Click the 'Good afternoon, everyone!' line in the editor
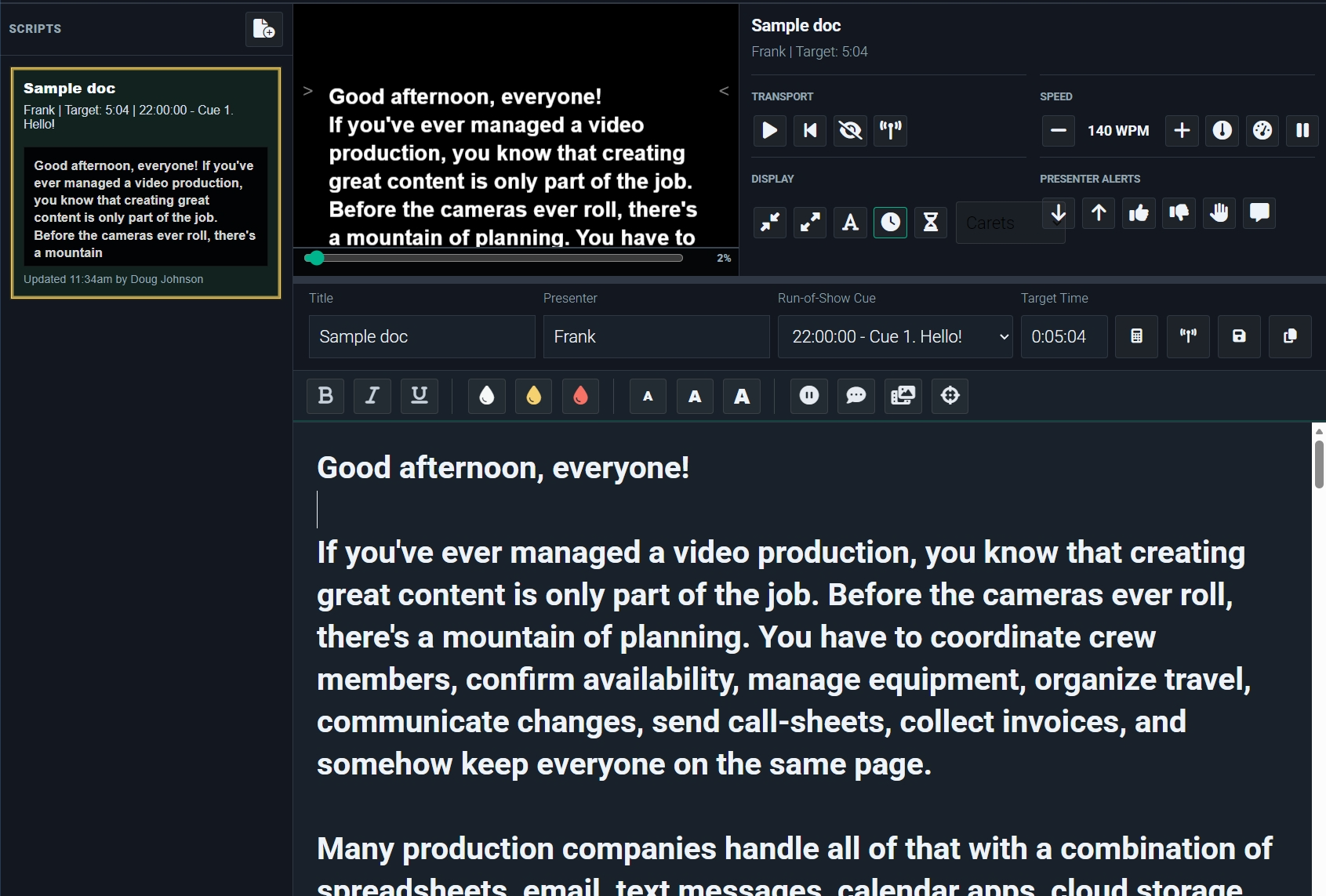Screen dimensions: 1326x896 pos(503,468)
